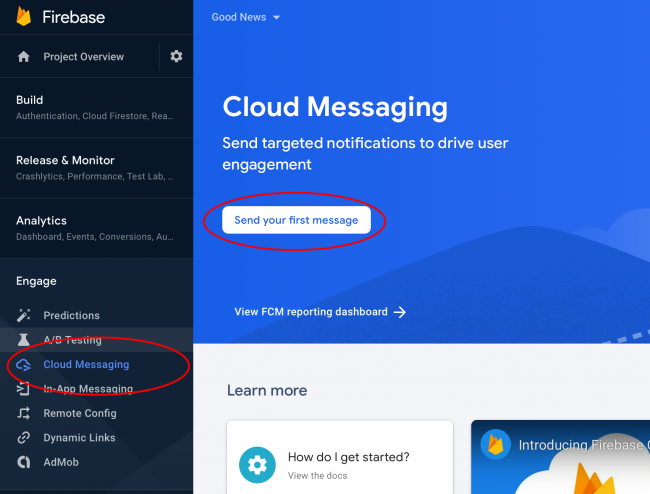Select Dynamic Links in the sidebar
Viewport: 650px width, 494px height.
pyautogui.click(x=96, y=438)
